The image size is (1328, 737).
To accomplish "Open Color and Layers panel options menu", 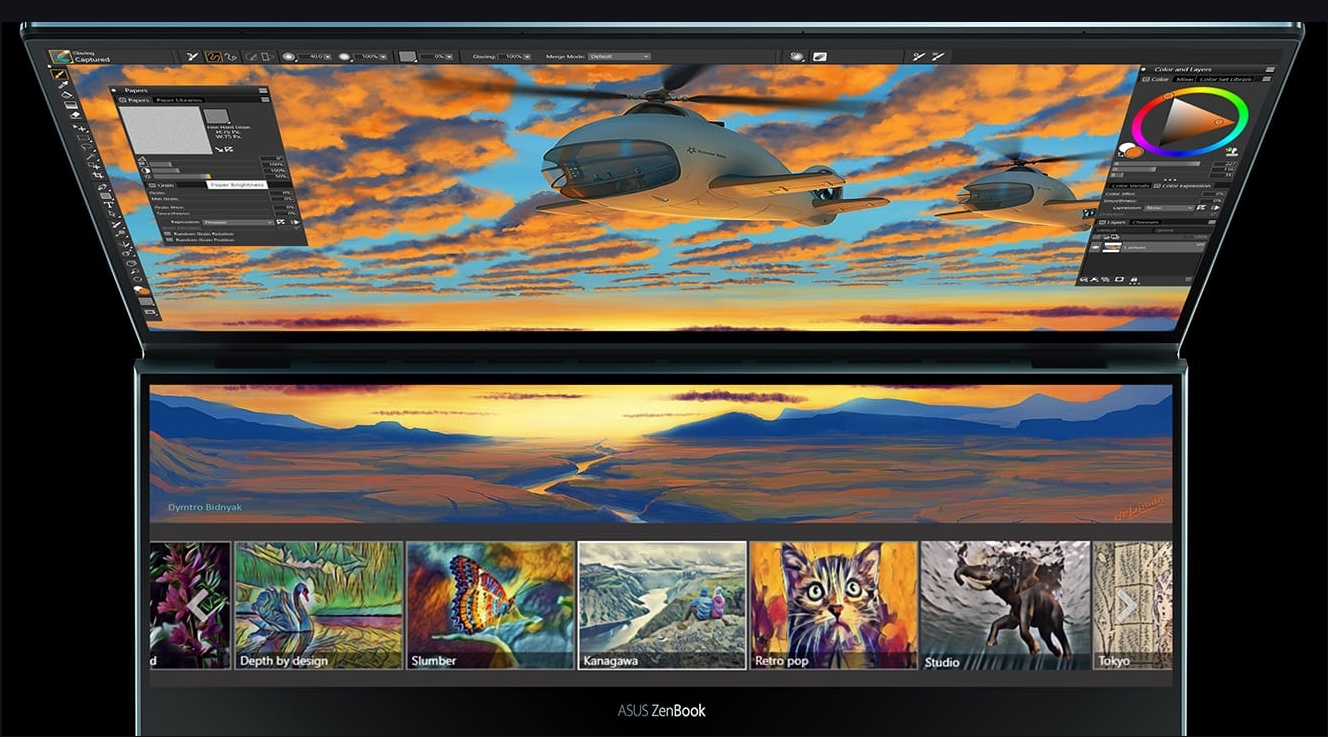I will (1269, 70).
